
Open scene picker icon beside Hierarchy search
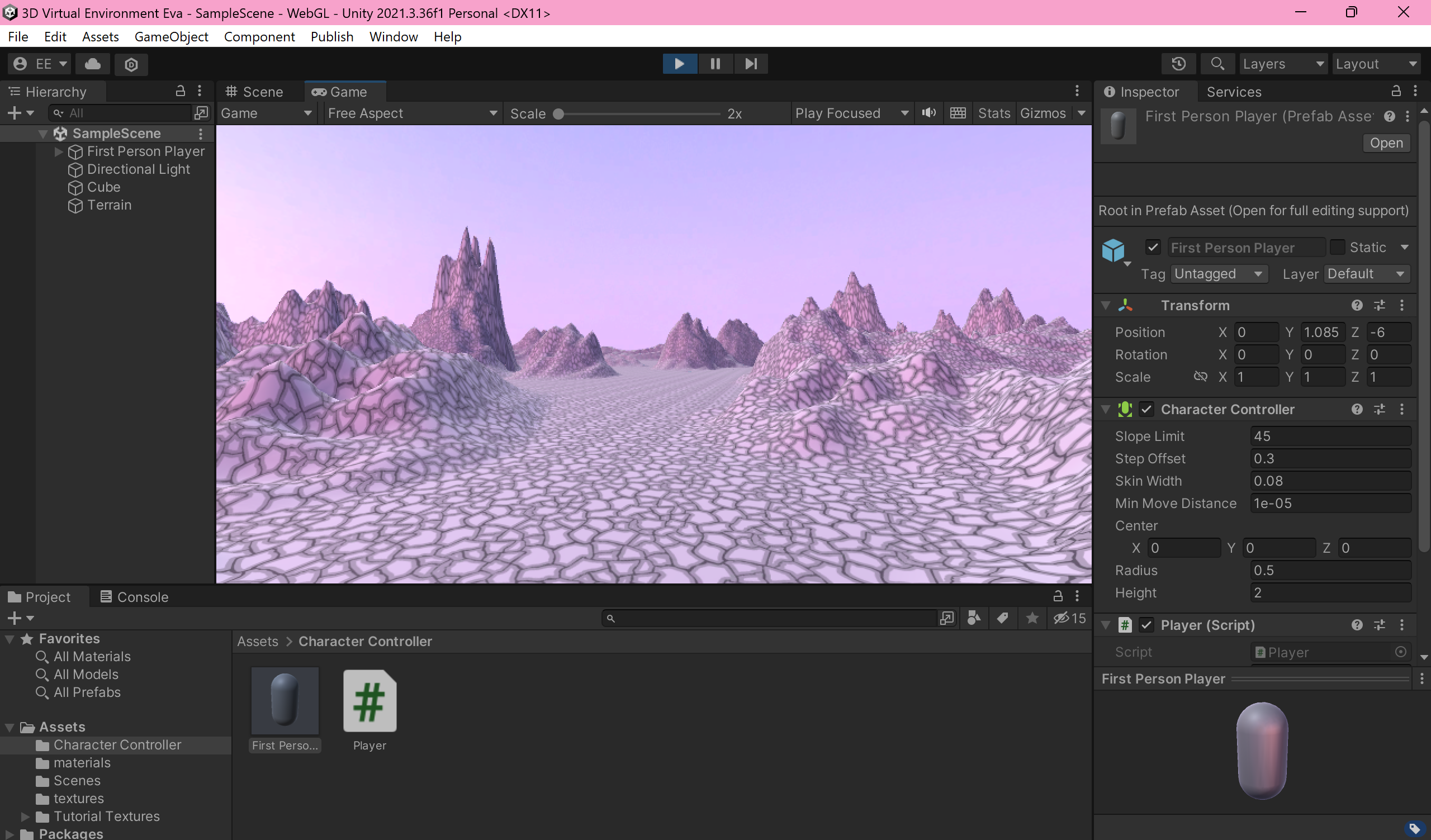(x=201, y=113)
